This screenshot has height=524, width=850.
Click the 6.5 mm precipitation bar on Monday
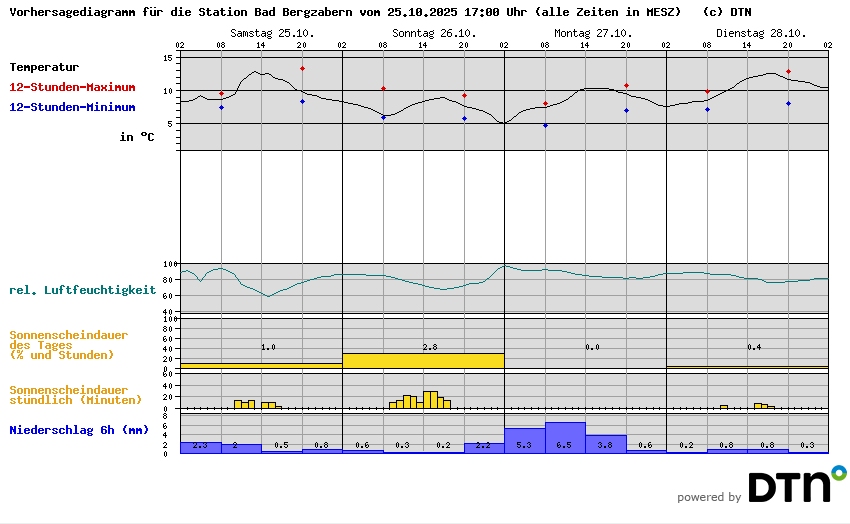(x=565, y=438)
